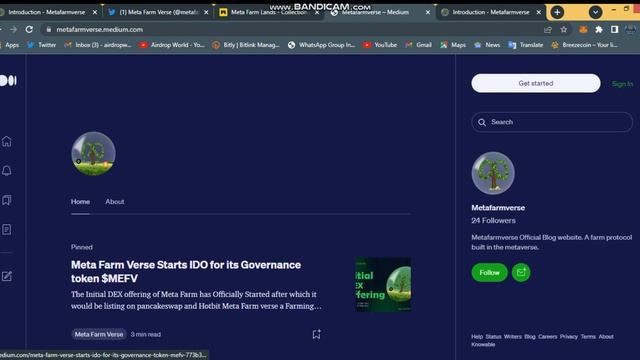Open the Metafarmverse name in sidebar
This screenshot has height=360, width=640.
click(x=498, y=208)
